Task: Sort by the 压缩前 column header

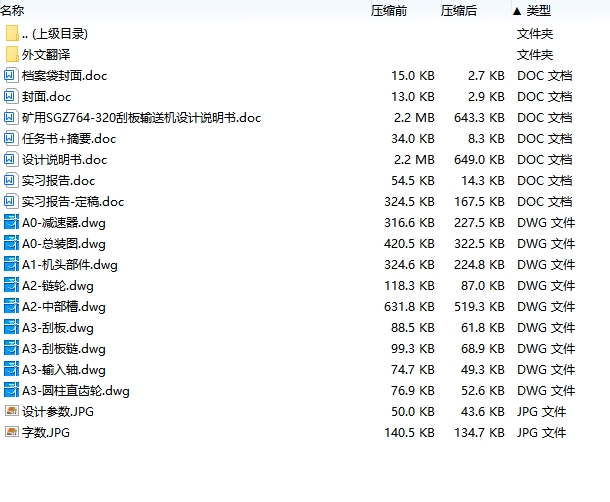Action: 389,11
